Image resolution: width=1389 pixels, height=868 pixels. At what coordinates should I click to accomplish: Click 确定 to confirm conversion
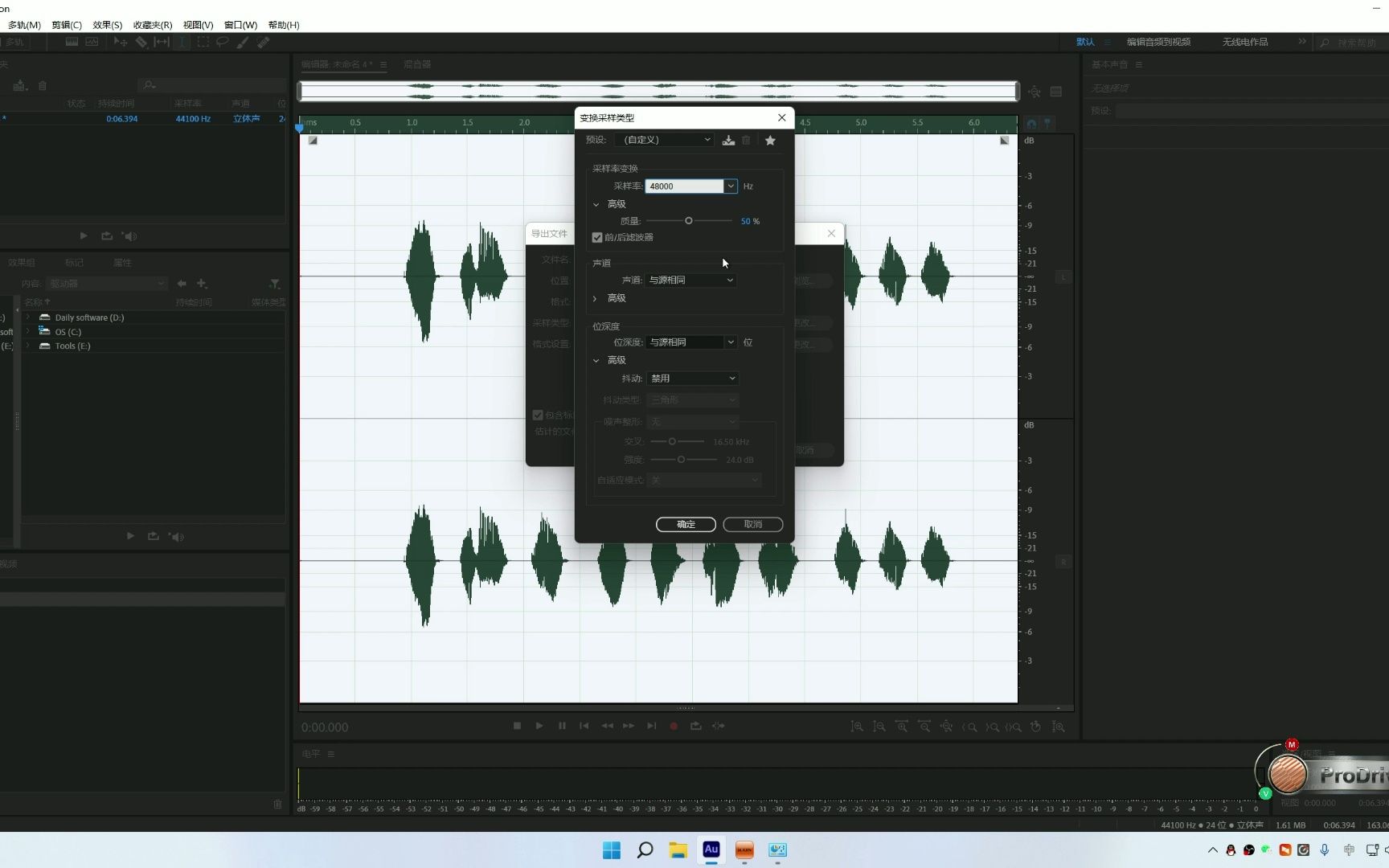686,524
